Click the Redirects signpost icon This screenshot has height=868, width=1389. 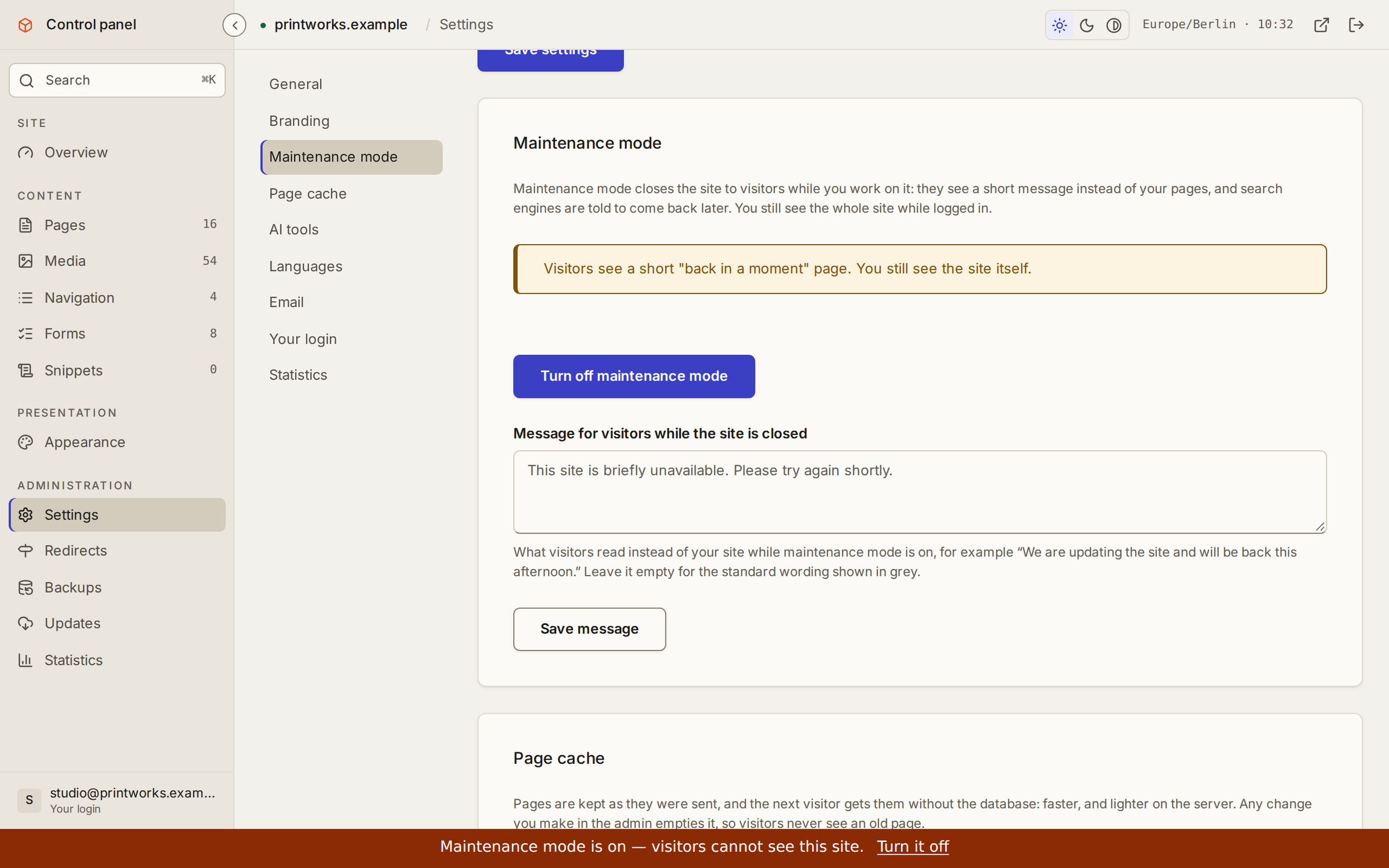pyautogui.click(x=25, y=551)
